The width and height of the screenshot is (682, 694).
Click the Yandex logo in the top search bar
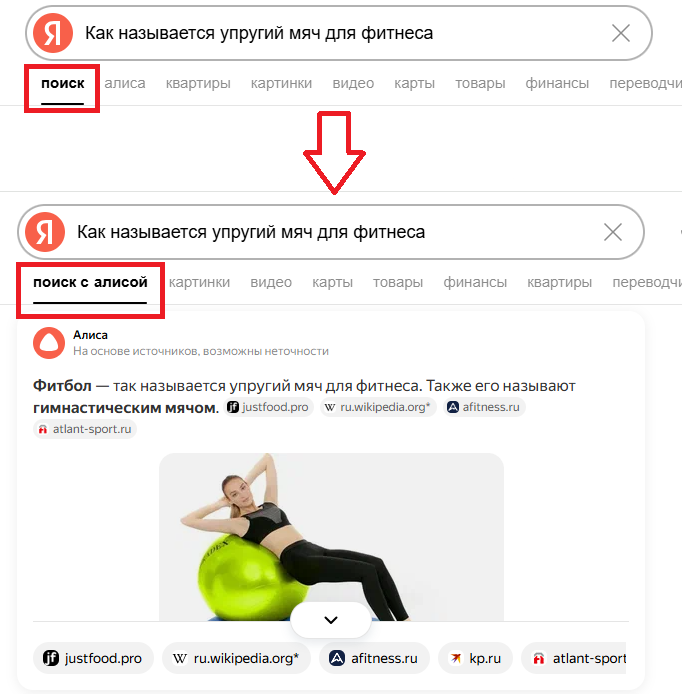click(x=53, y=33)
